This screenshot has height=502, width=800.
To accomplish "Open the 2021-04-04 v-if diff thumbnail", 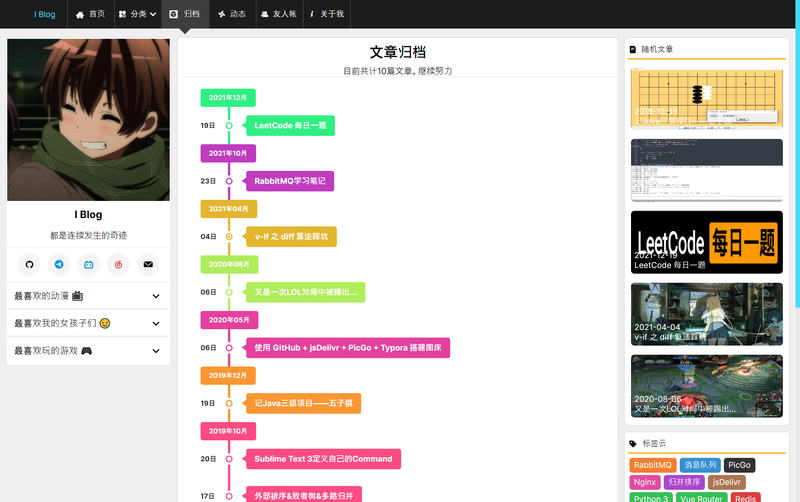I will (x=707, y=314).
